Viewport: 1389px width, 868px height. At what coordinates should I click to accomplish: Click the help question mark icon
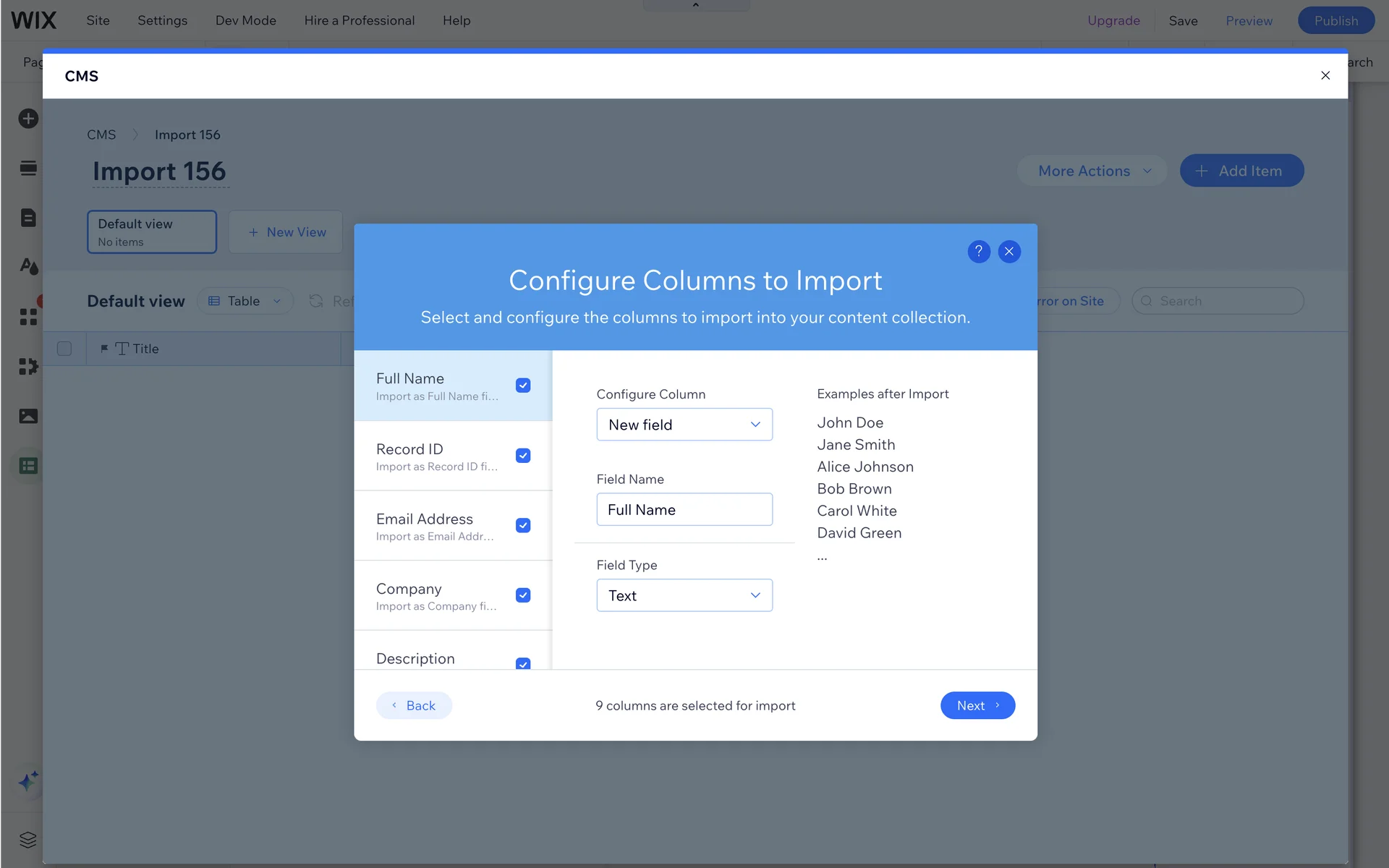pos(978,251)
